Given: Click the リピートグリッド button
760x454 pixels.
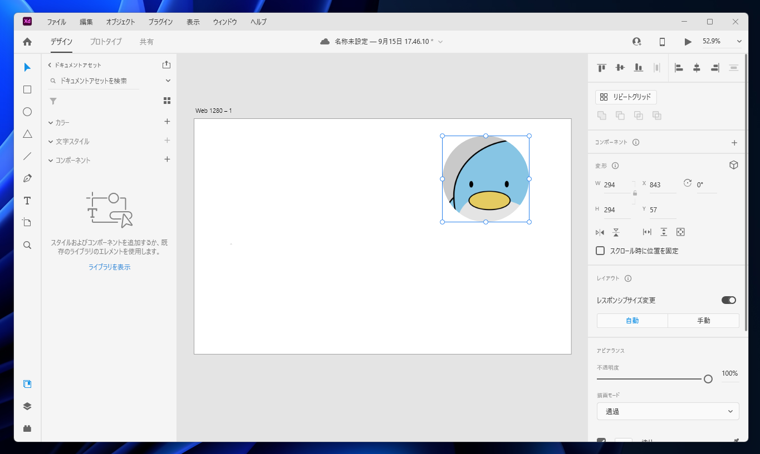Looking at the screenshot, I should [626, 97].
